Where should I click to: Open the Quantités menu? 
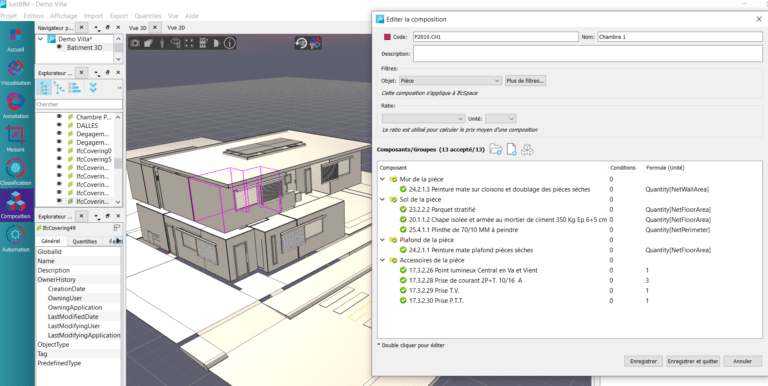coord(147,16)
